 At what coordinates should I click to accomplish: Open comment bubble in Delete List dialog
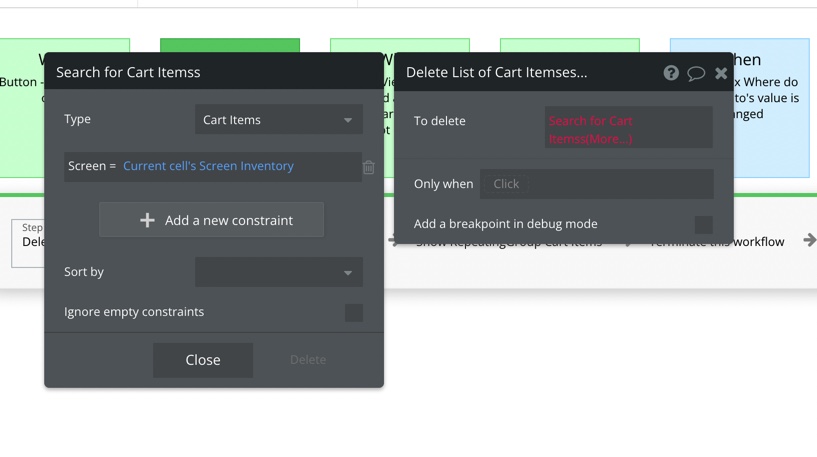pyautogui.click(x=696, y=73)
